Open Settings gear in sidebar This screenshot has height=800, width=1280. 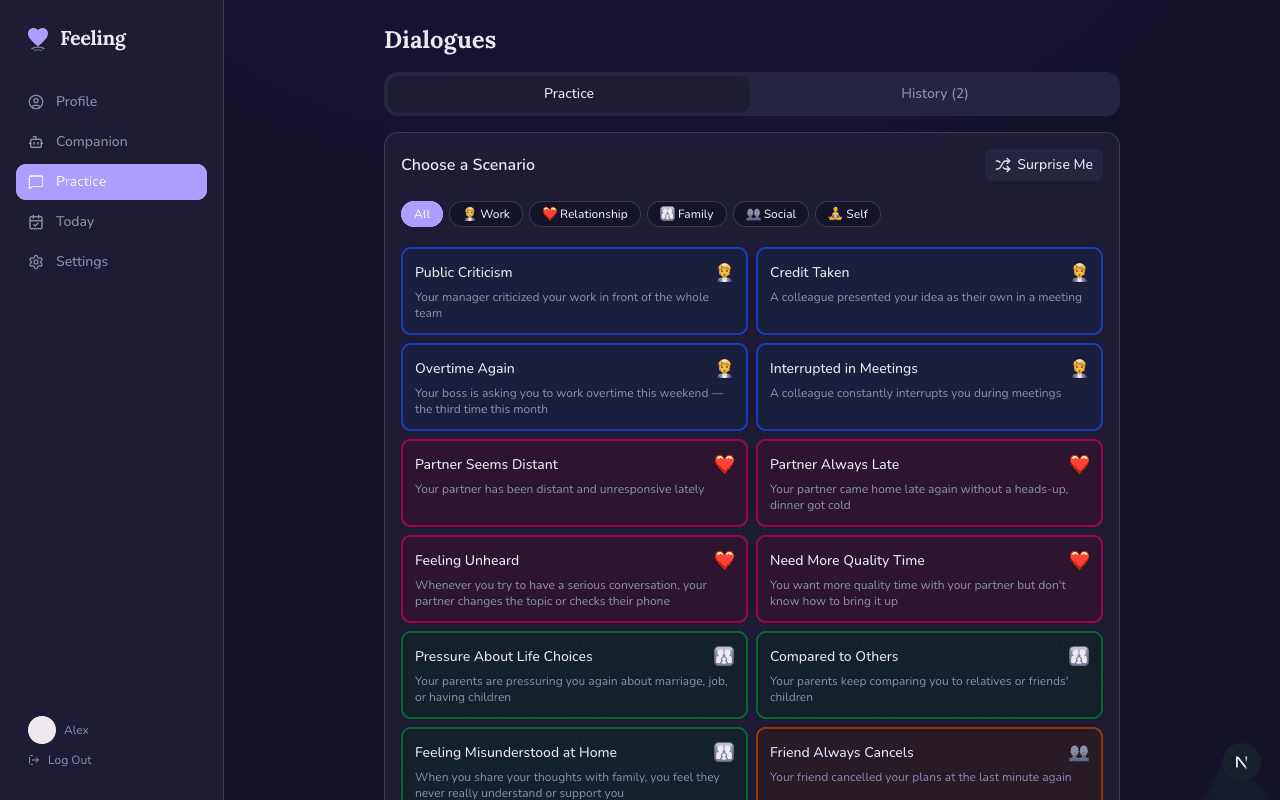(x=36, y=262)
